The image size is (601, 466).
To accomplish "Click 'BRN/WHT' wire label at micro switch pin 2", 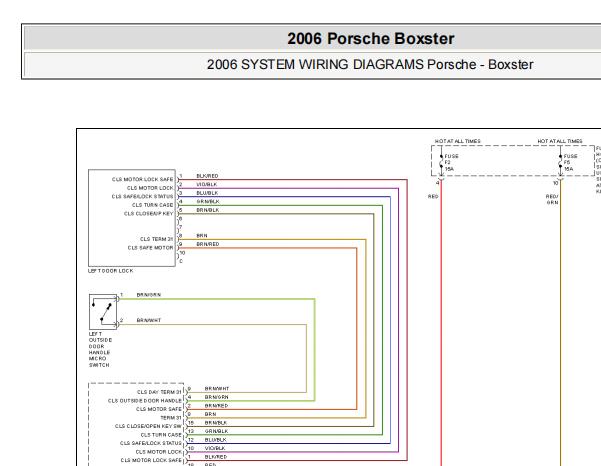I will (x=149, y=320).
